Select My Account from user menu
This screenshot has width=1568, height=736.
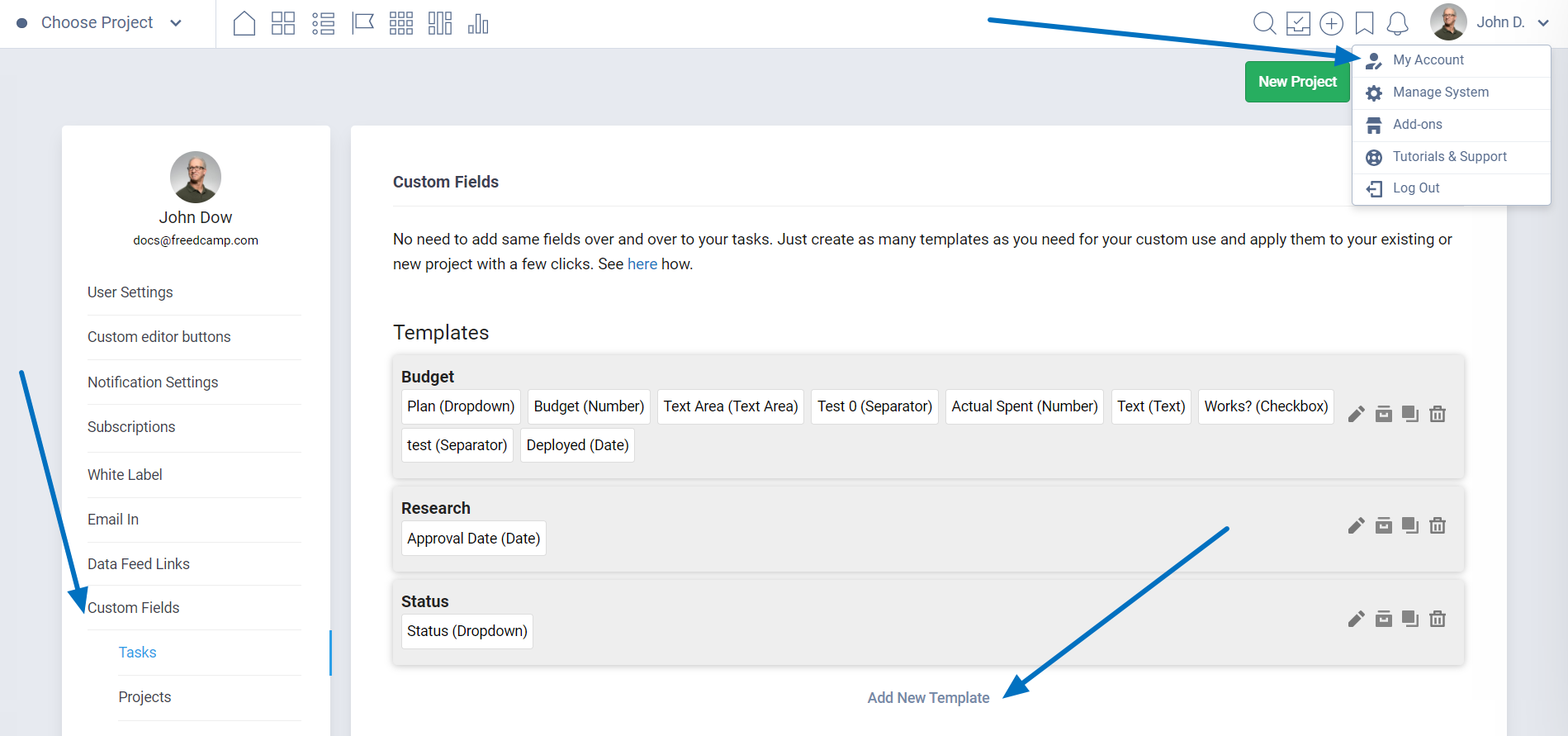point(1428,60)
